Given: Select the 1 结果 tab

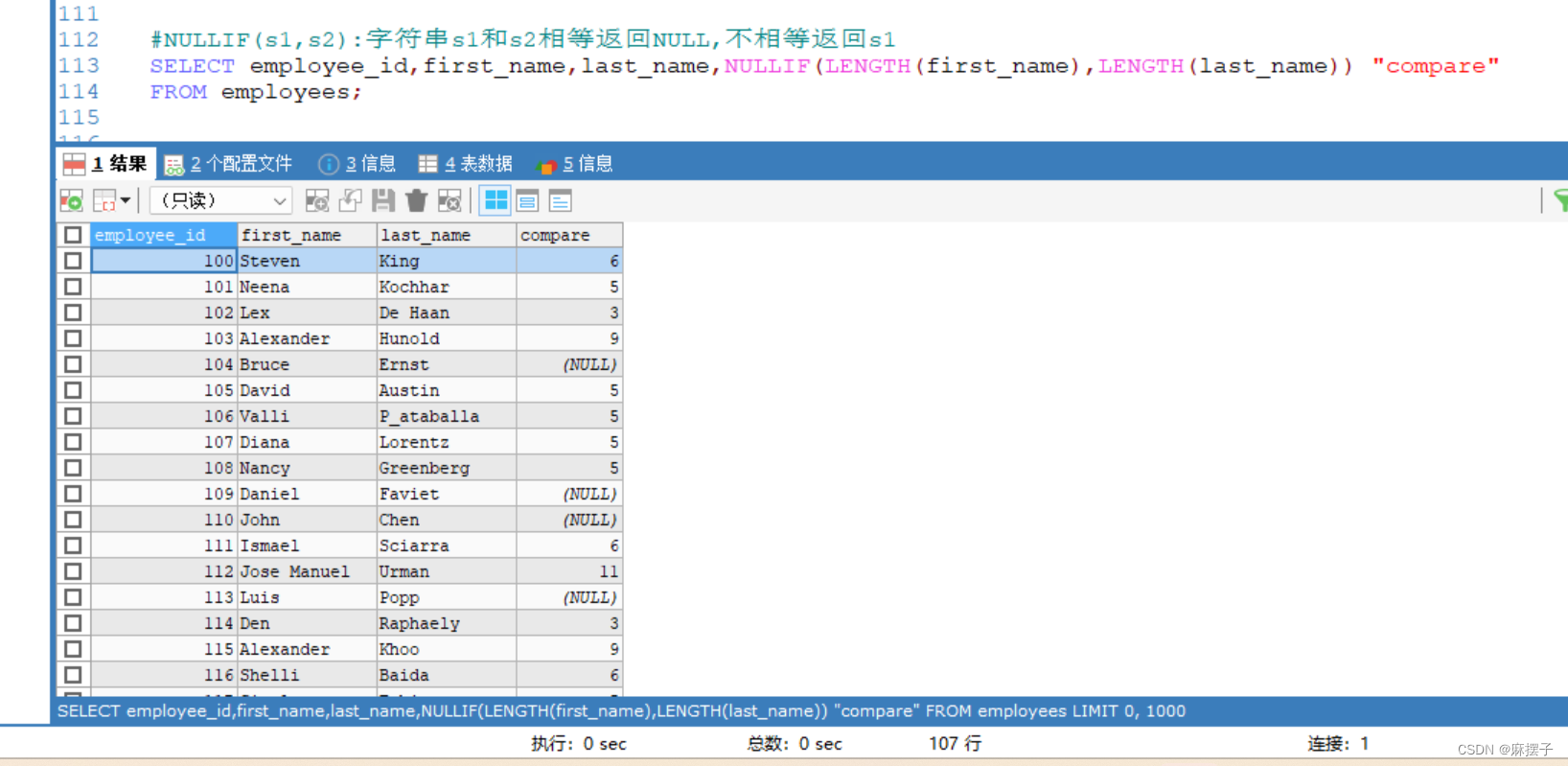Looking at the screenshot, I should (105, 164).
